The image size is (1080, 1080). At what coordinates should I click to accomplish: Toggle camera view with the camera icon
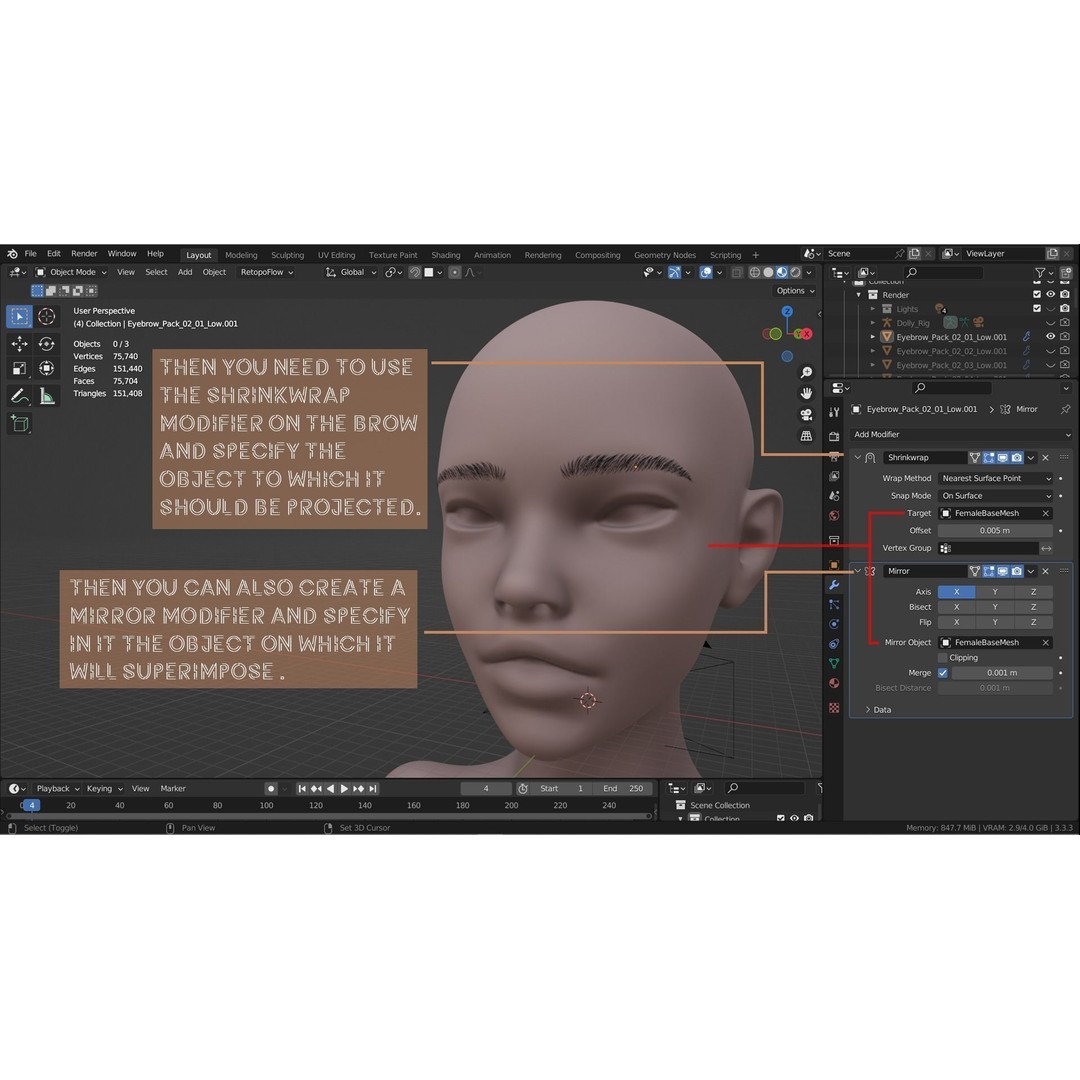point(806,415)
